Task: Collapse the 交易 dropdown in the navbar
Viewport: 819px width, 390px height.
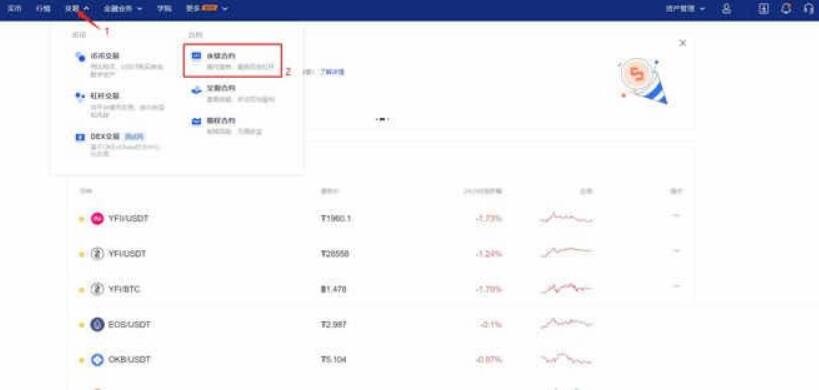Action: pos(77,9)
